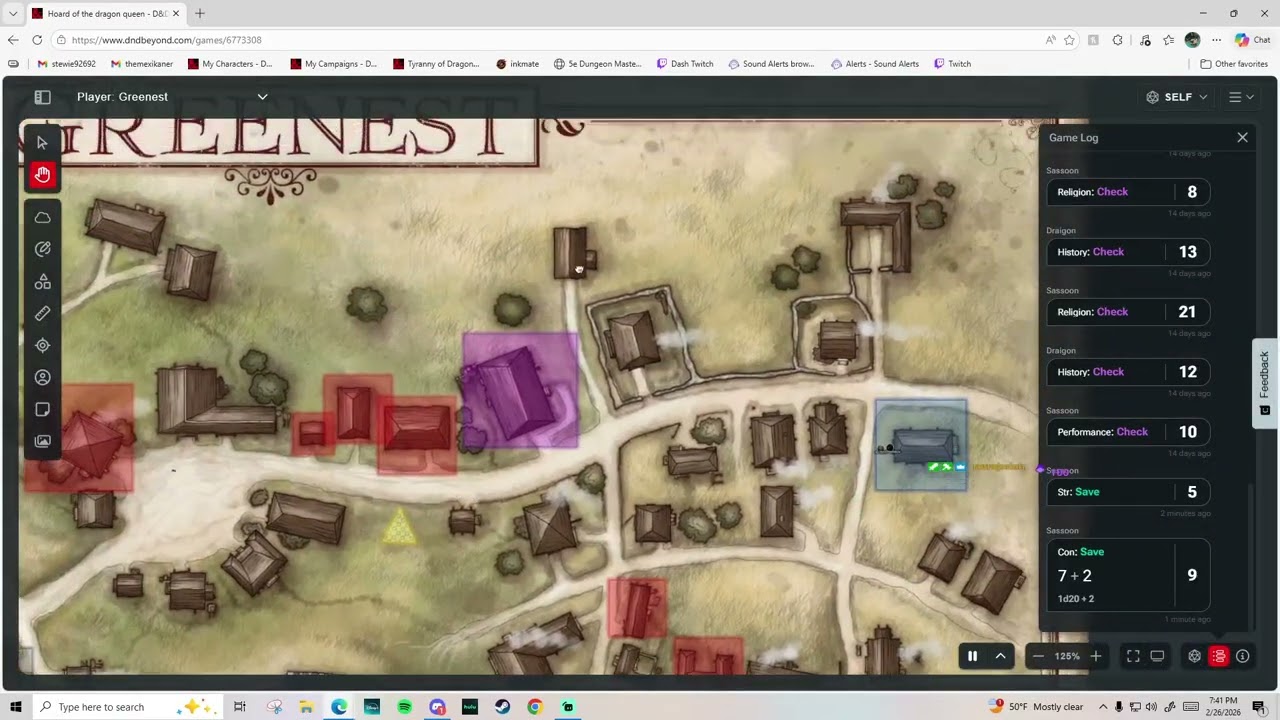Select the target ping tool
The image size is (1280, 720).
(x=42, y=345)
